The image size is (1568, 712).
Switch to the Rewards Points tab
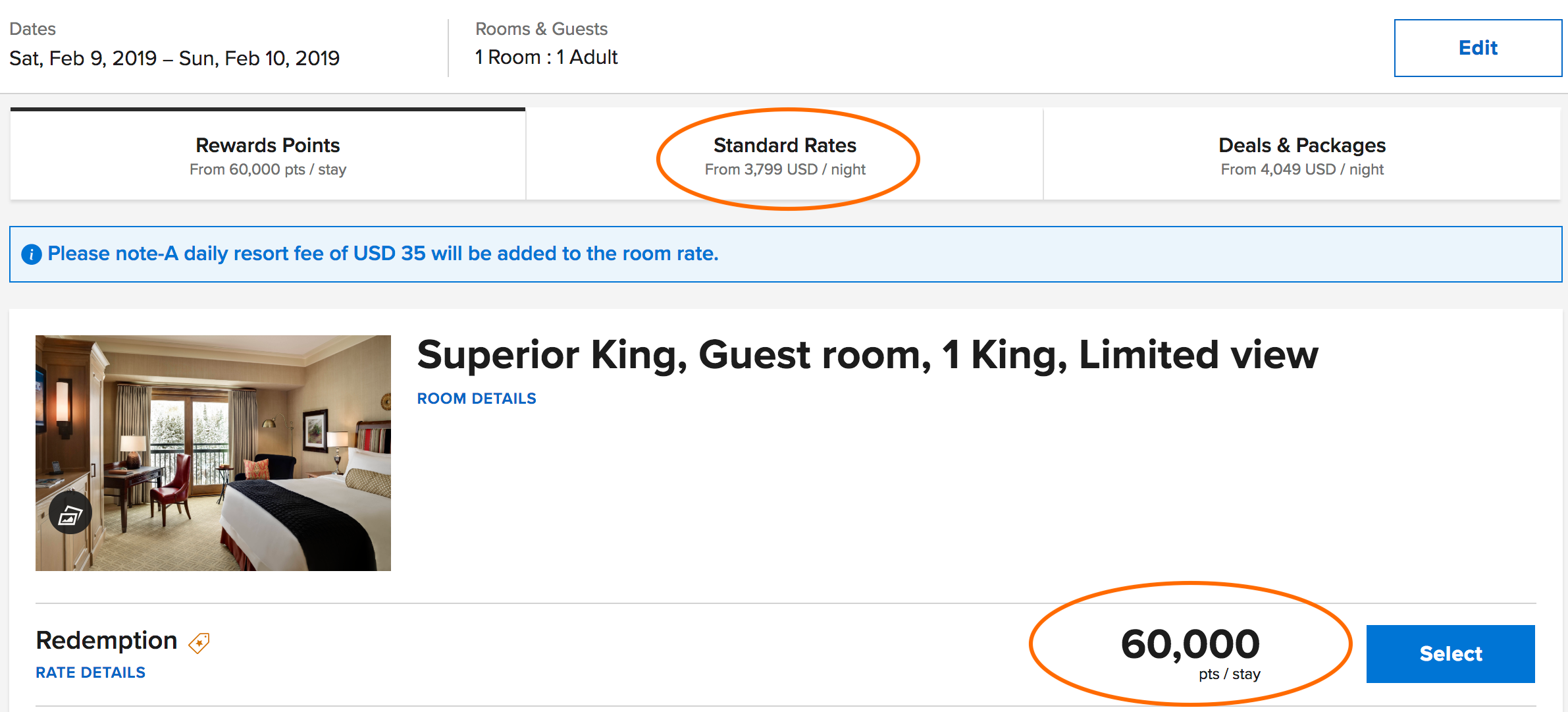pyautogui.click(x=267, y=155)
